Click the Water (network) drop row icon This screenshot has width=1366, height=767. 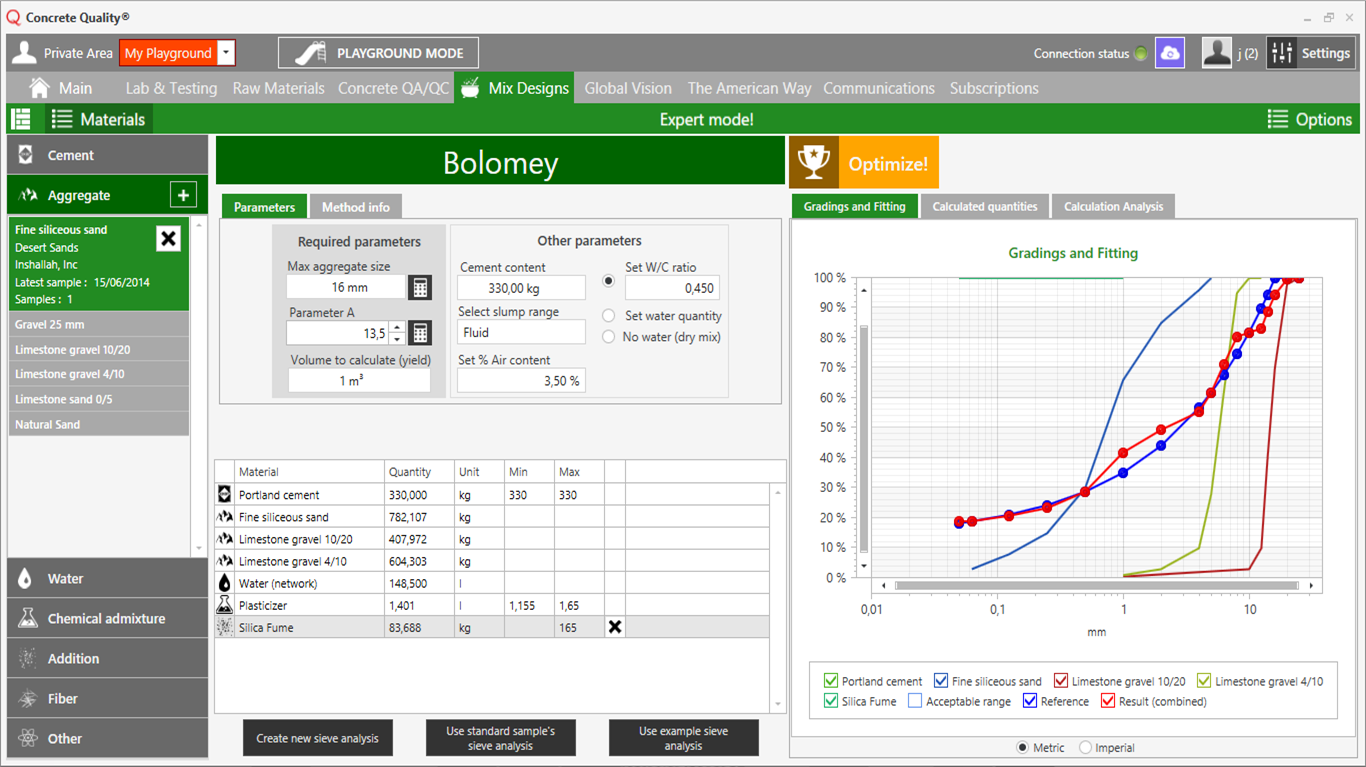[224, 583]
